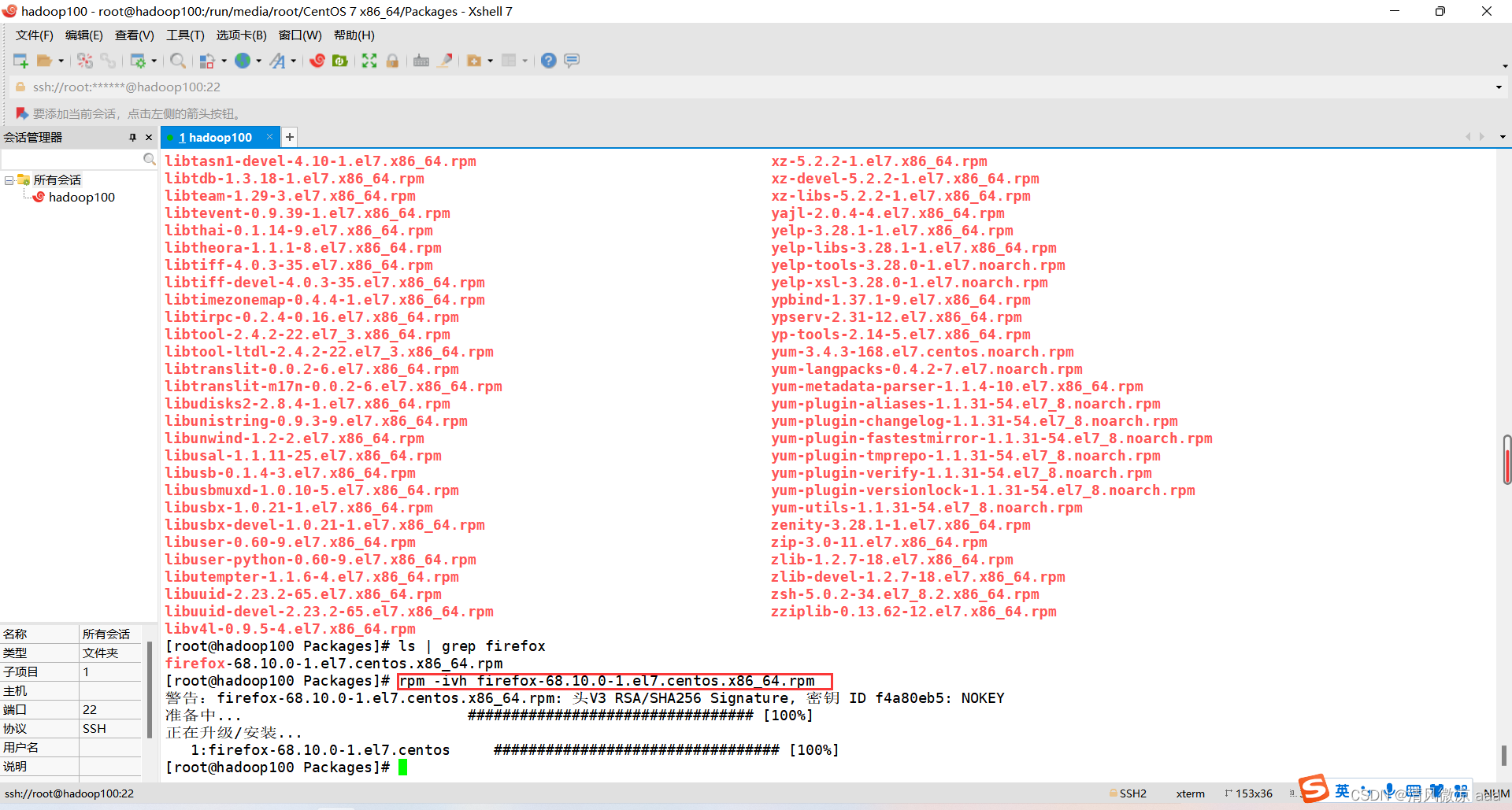Viewport: 1512px width, 810px height.
Task: Open session properties gear icon
Action: (138, 61)
